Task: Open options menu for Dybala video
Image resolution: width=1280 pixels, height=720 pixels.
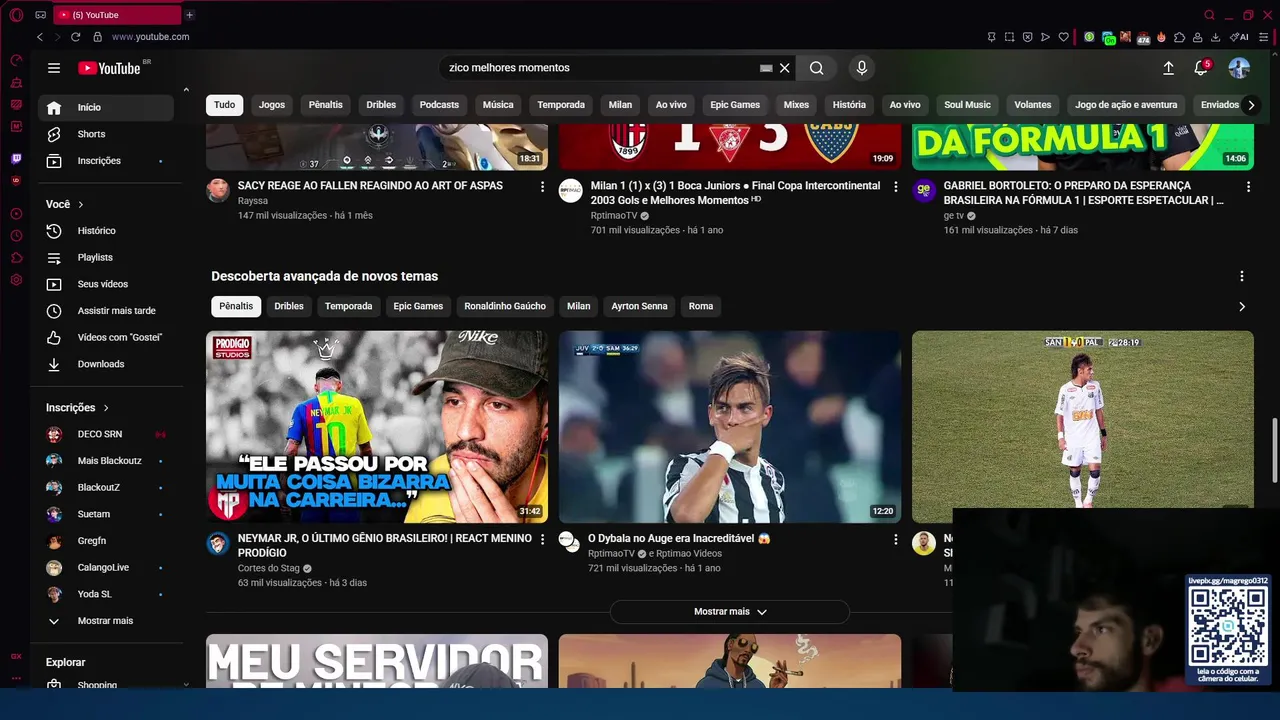Action: tap(896, 539)
